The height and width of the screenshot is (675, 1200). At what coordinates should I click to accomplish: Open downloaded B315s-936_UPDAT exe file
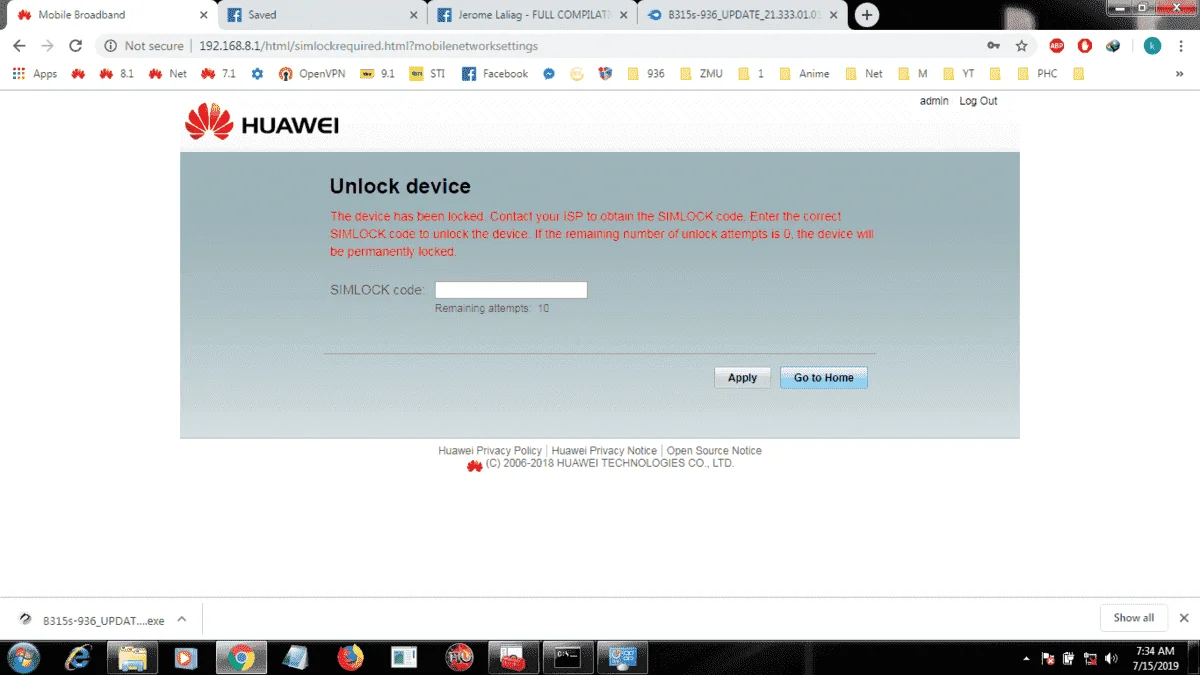92,619
